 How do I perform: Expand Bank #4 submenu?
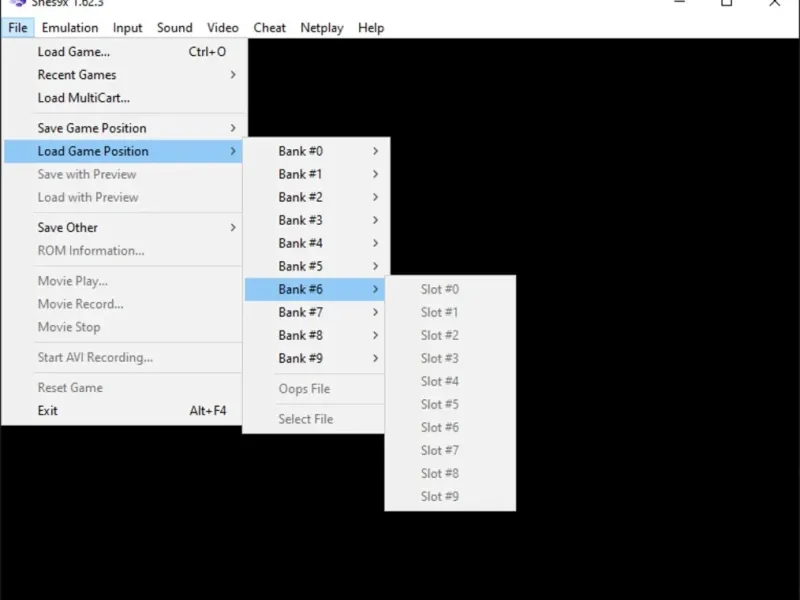pyautogui.click(x=314, y=243)
